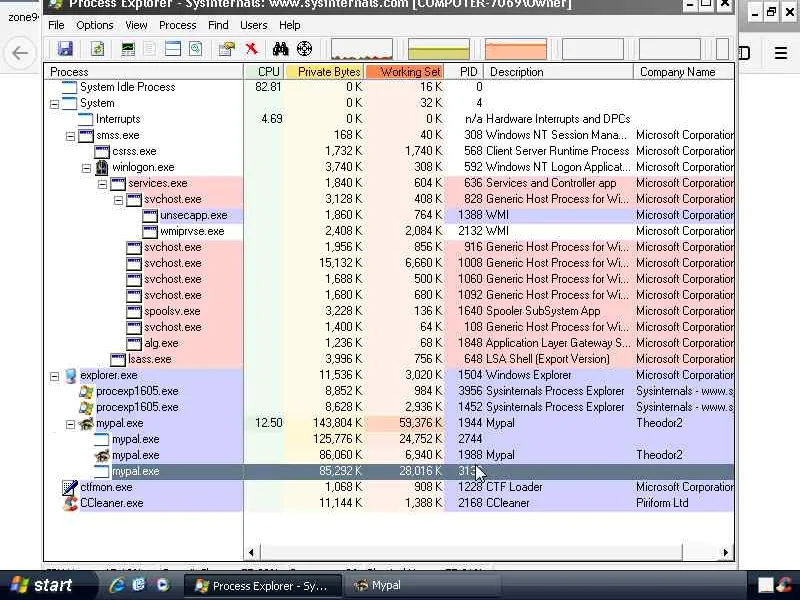Select the Interrupts row
The image size is (800, 600).
tap(389, 119)
